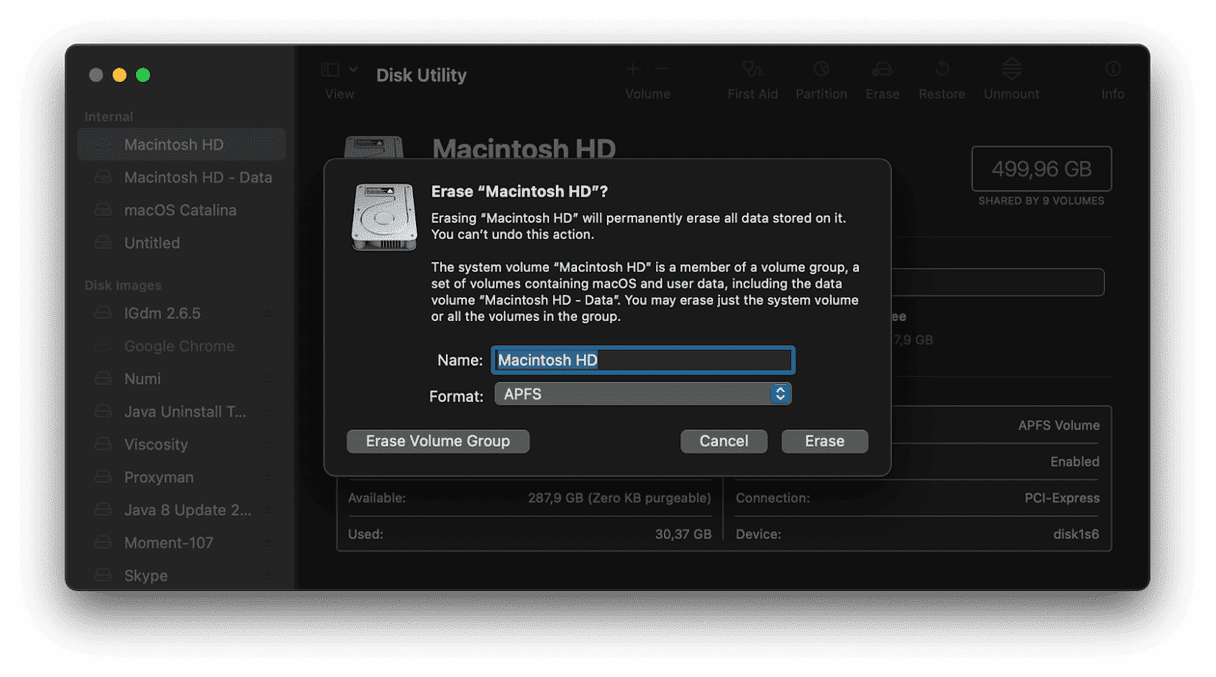This screenshot has width=1216, height=677.
Task: Select the Untitled volume in sidebar
Action: click(152, 243)
